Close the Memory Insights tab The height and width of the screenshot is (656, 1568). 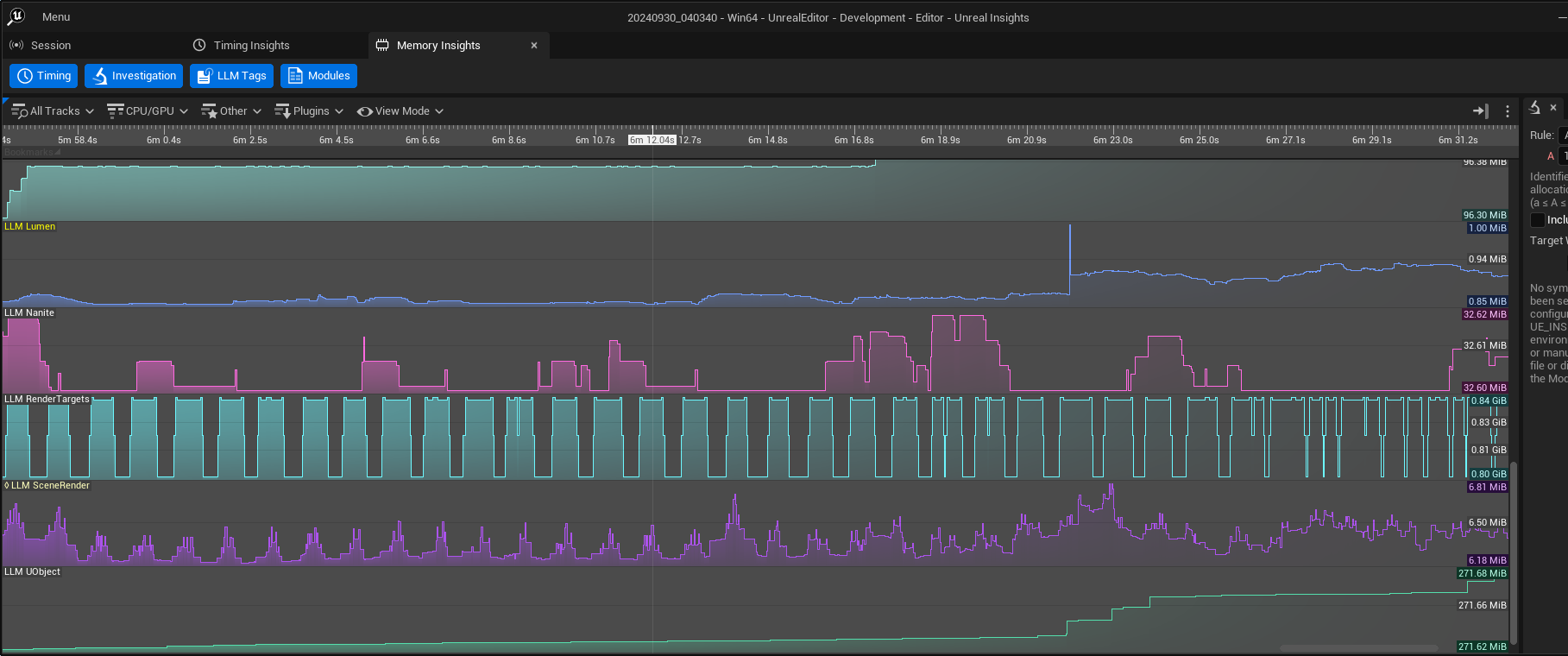534,46
